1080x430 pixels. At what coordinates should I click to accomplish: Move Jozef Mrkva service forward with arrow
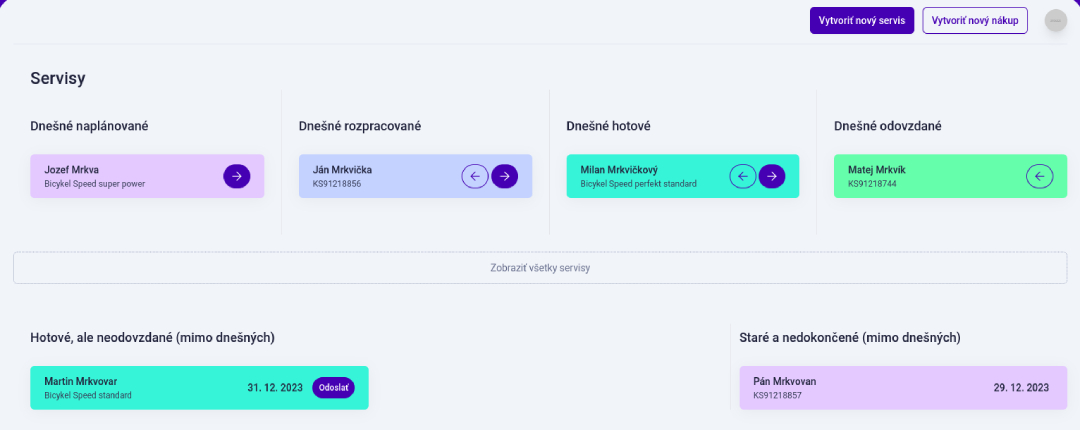click(x=237, y=176)
